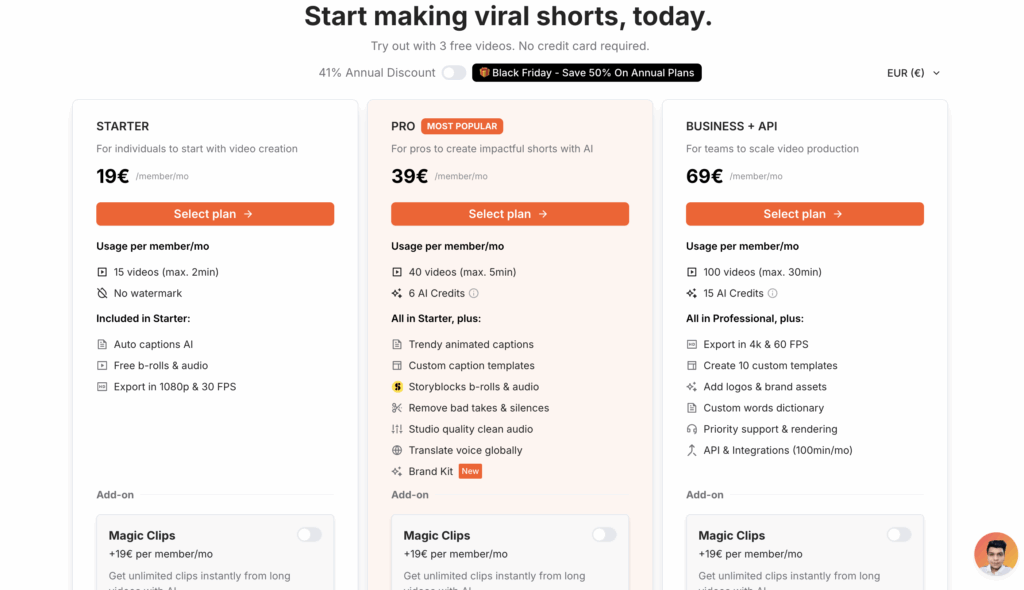Click the Black Friday annual plans banner
Viewport: 1024px width, 590px height.
pos(587,73)
